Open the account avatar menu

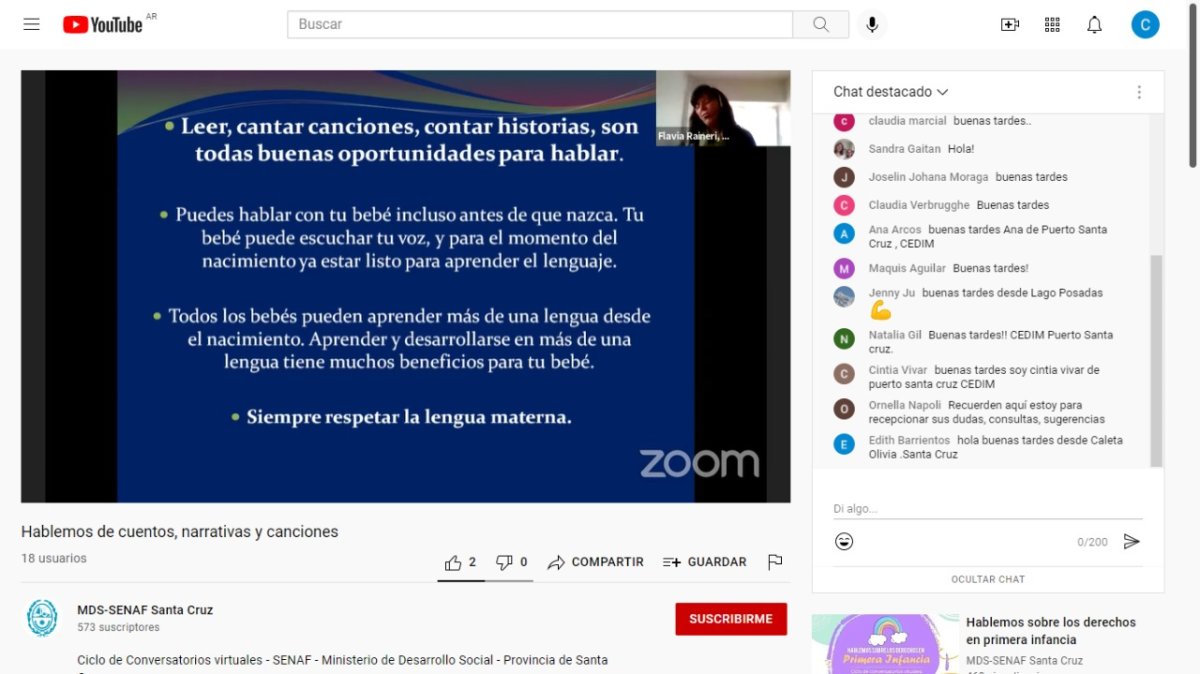tap(1145, 24)
